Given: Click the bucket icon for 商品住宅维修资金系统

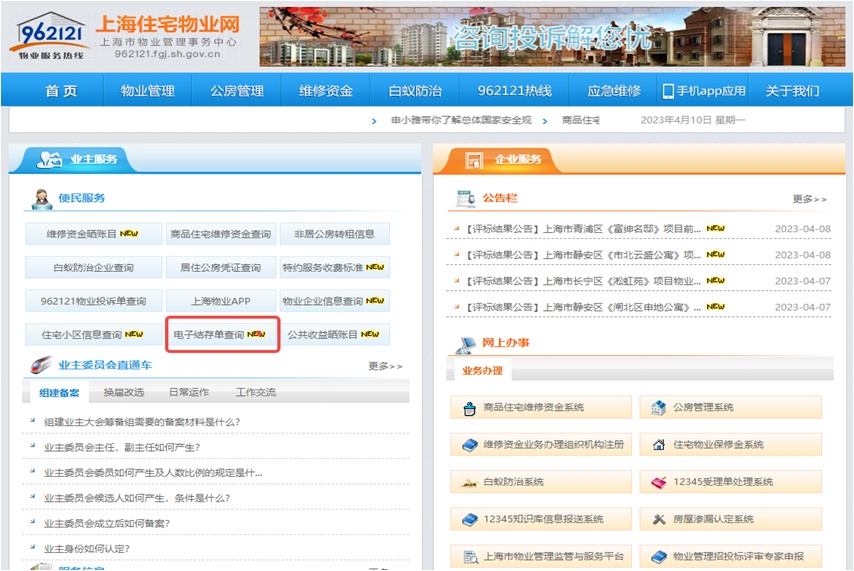Looking at the screenshot, I should pos(469,408).
